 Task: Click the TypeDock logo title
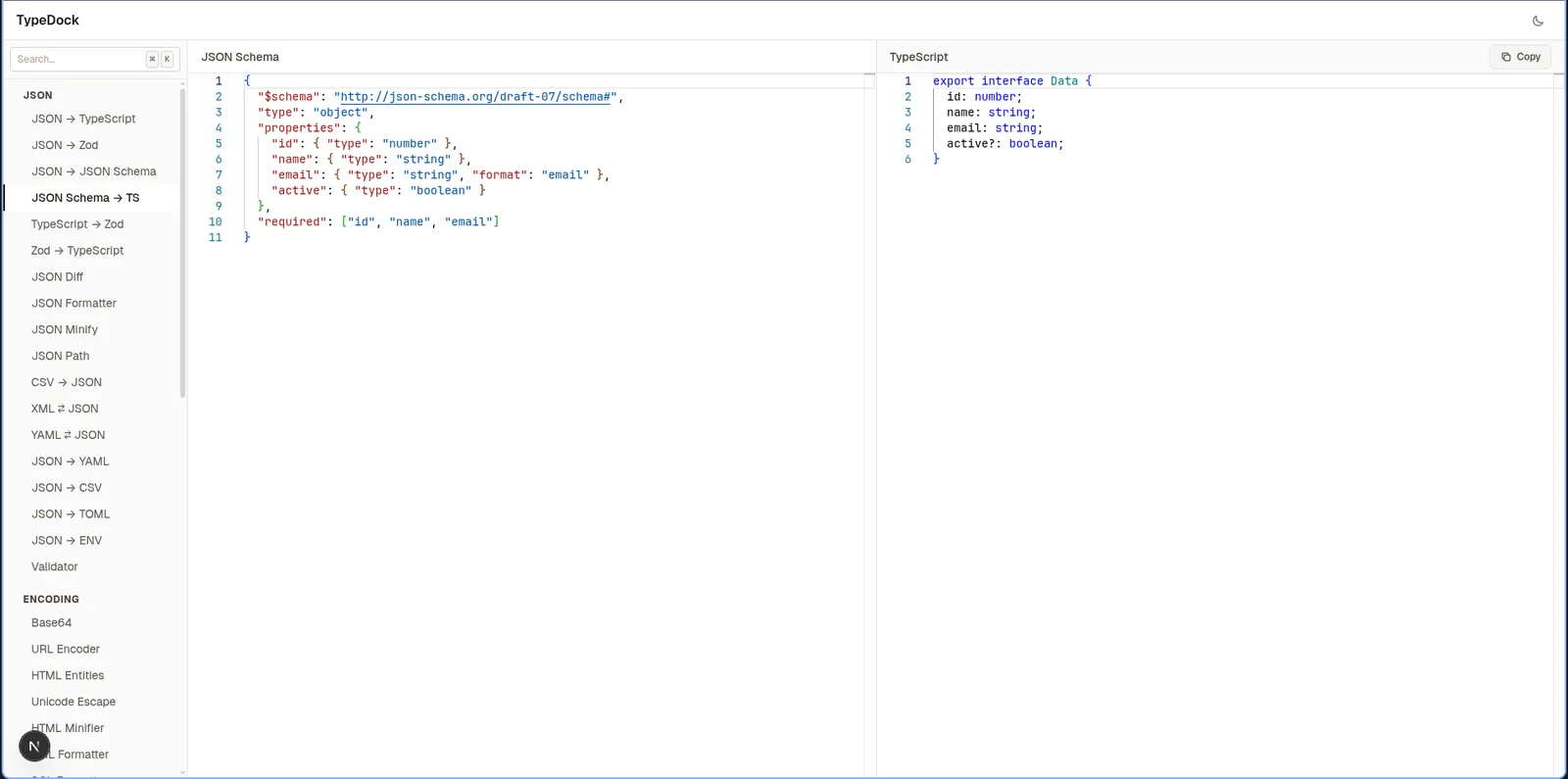pyautogui.click(x=48, y=20)
